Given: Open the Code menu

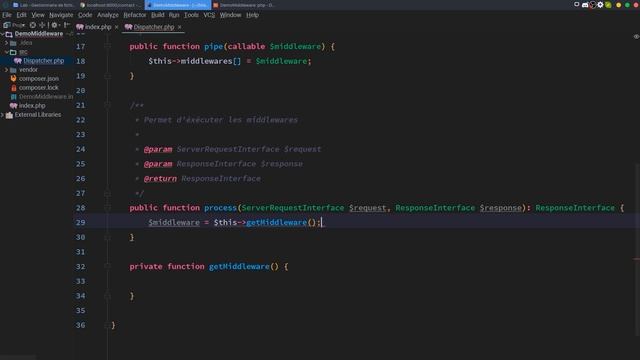Looking at the screenshot, I should pyautogui.click(x=85, y=15).
